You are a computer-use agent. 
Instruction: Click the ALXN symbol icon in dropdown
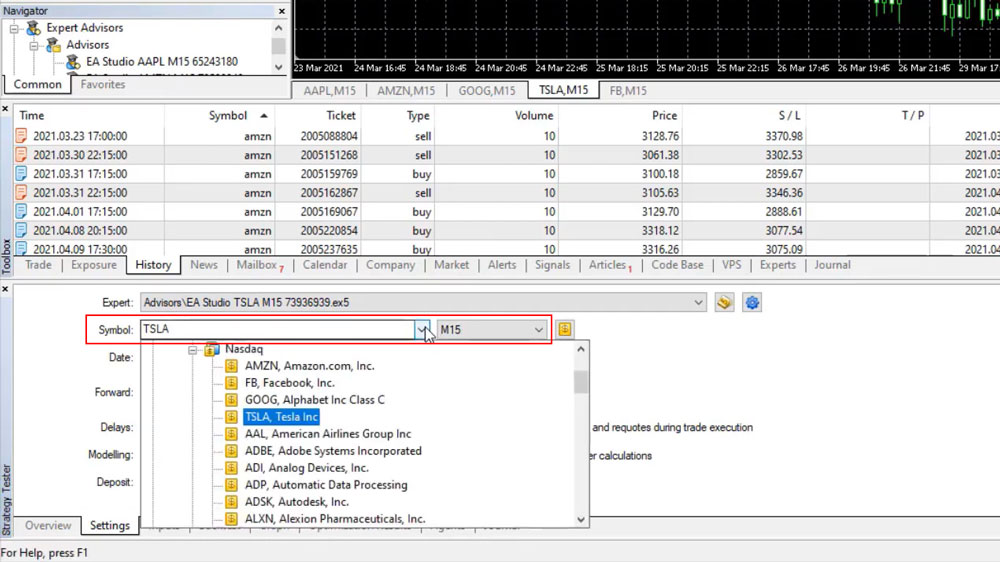point(232,519)
